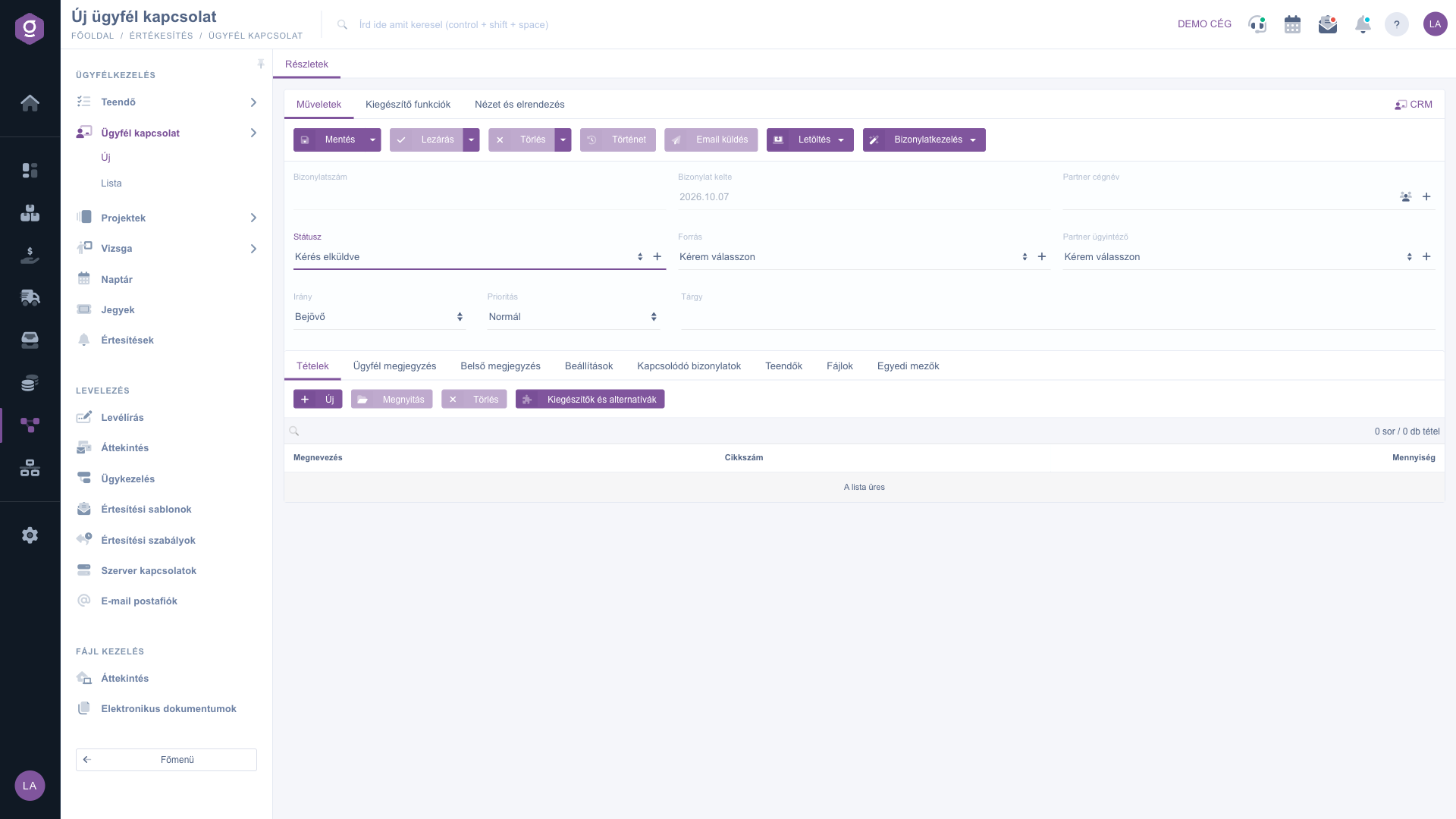Open the Partner ügyintéző dropdown
The height and width of the screenshot is (819, 1456).
tap(1238, 257)
